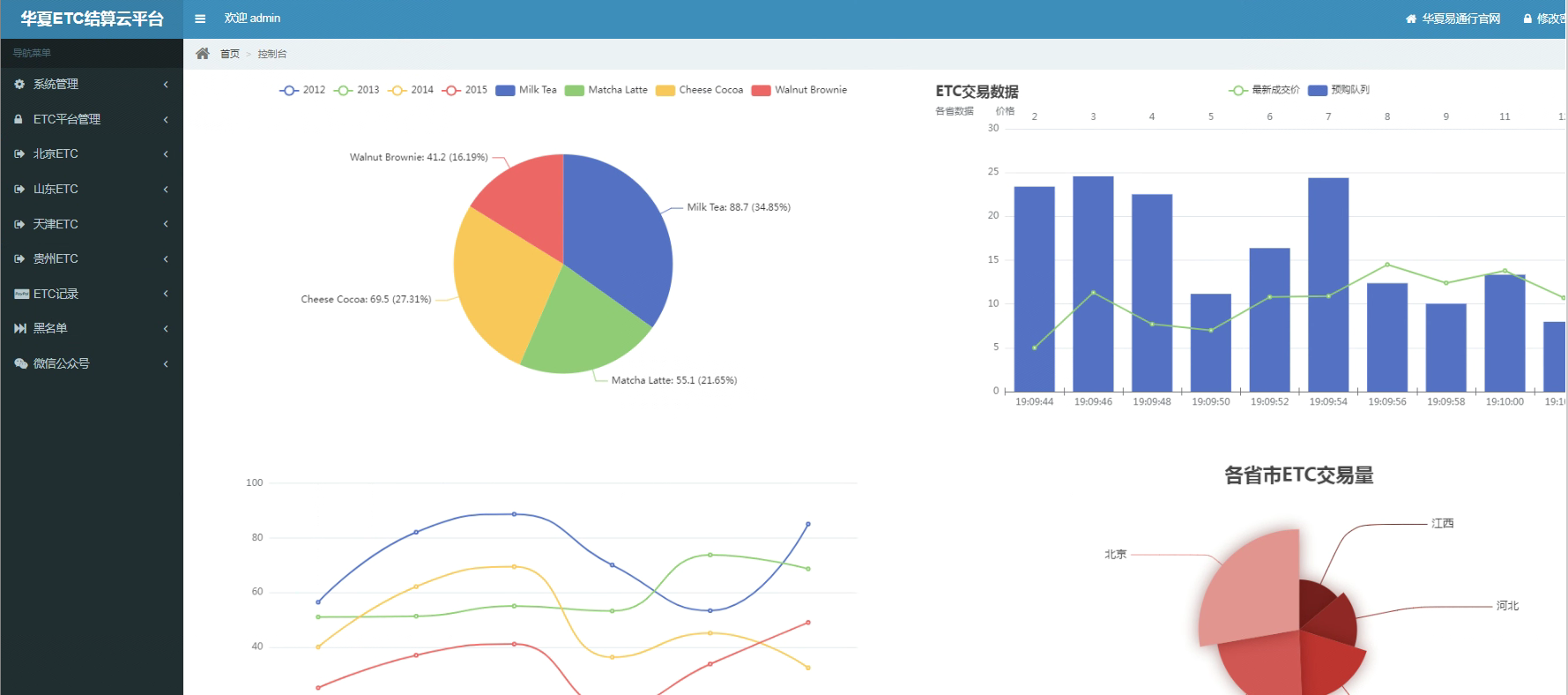Click the 山东ETC arrow icon
The height and width of the screenshot is (695, 1568).
pos(19,189)
